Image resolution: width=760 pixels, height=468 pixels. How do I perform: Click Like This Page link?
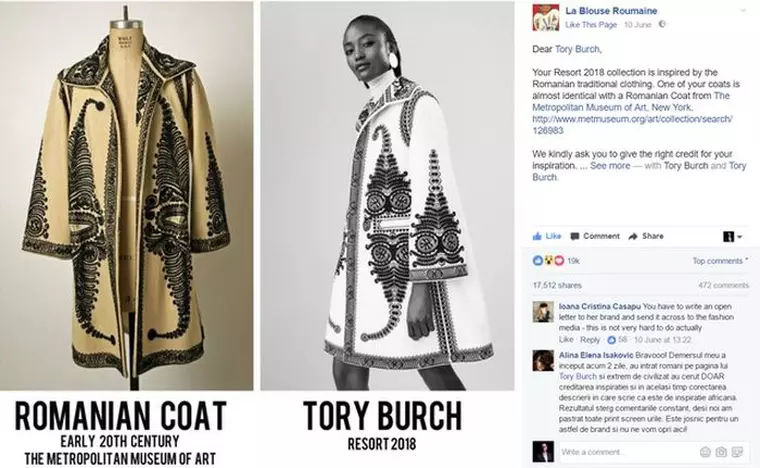pos(592,23)
